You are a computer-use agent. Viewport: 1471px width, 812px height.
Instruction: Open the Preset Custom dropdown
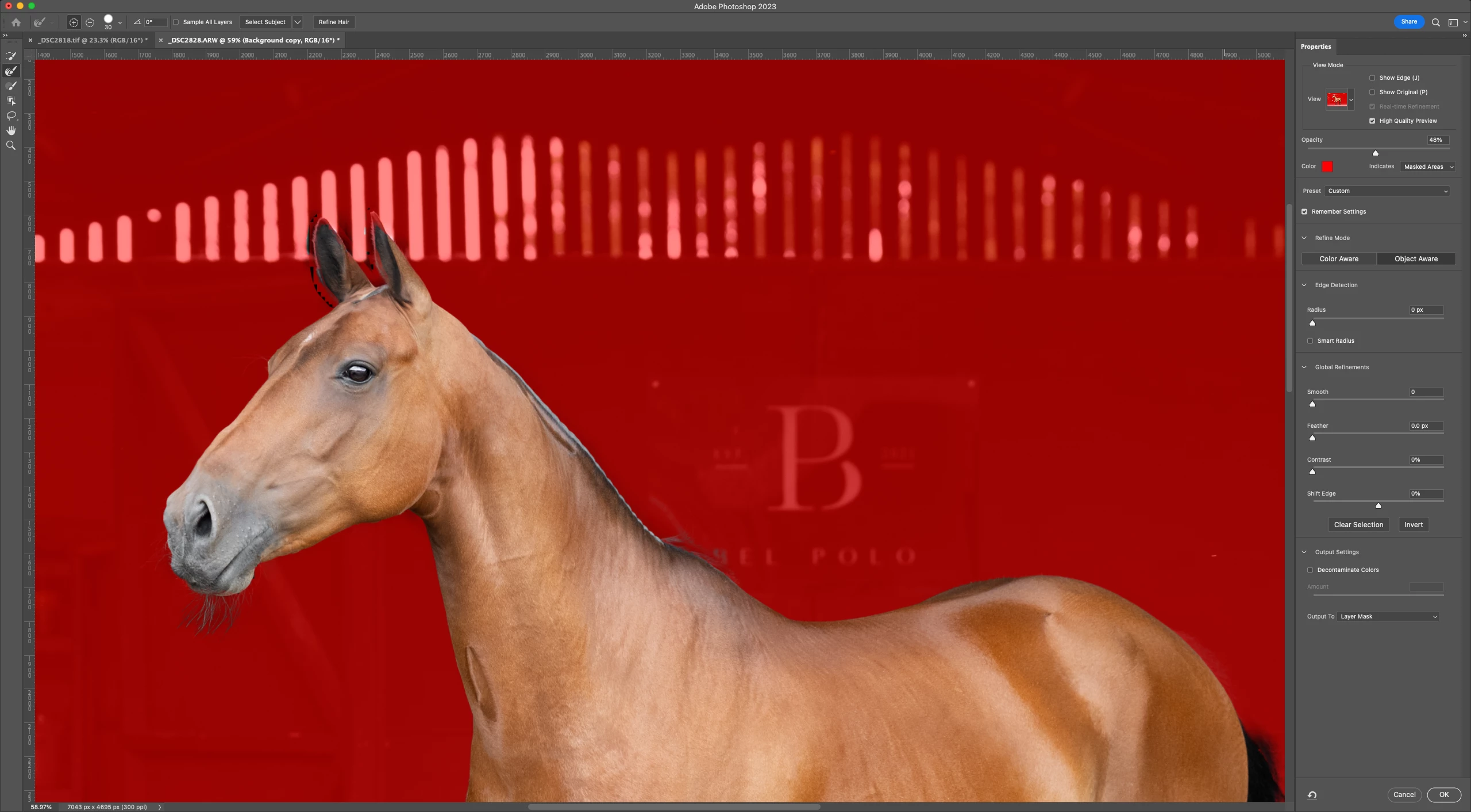pyautogui.click(x=1387, y=191)
